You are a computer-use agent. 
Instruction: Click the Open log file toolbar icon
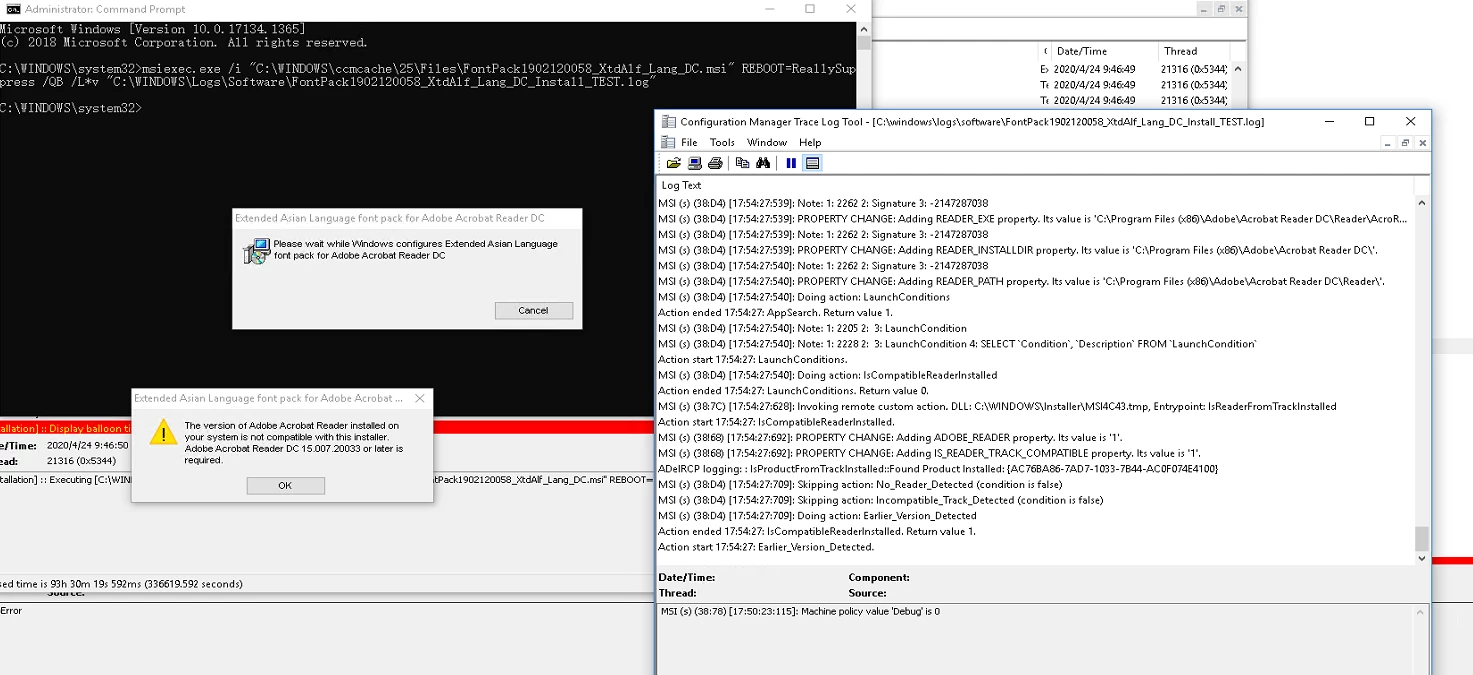coord(673,163)
